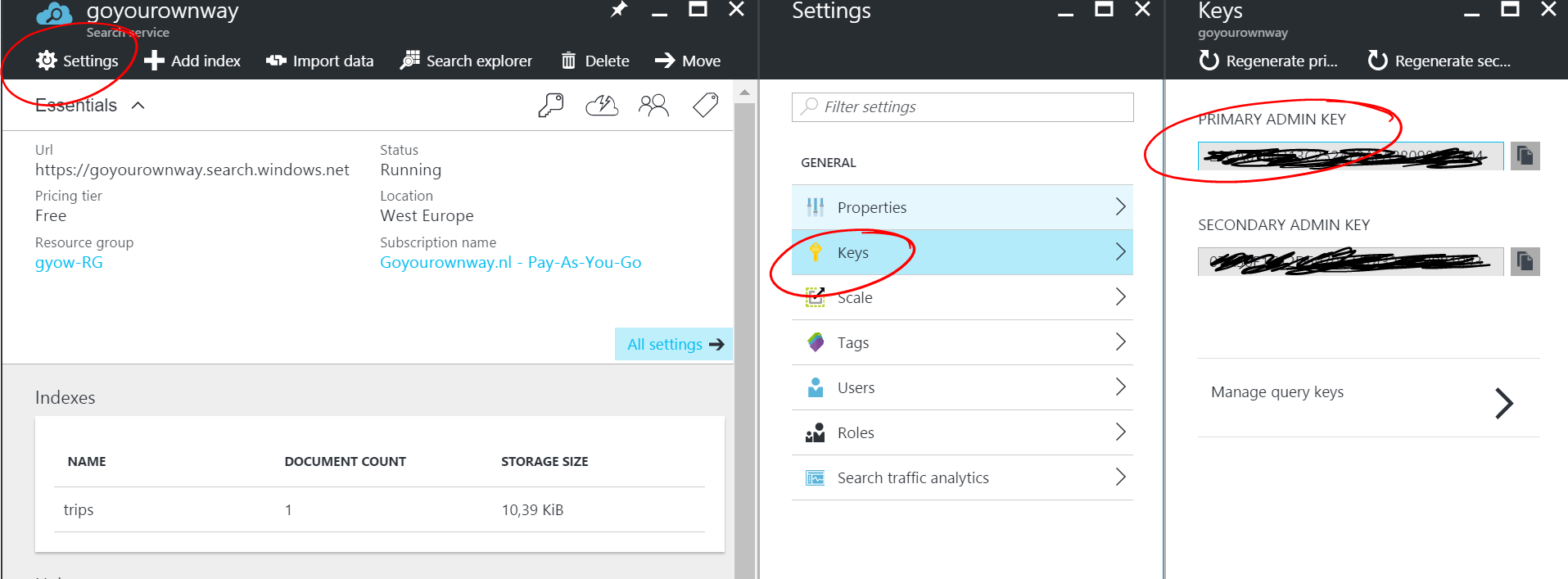Viewport: 1568px width, 579px height.
Task: Expand the Keys row chevron
Action: [1121, 251]
